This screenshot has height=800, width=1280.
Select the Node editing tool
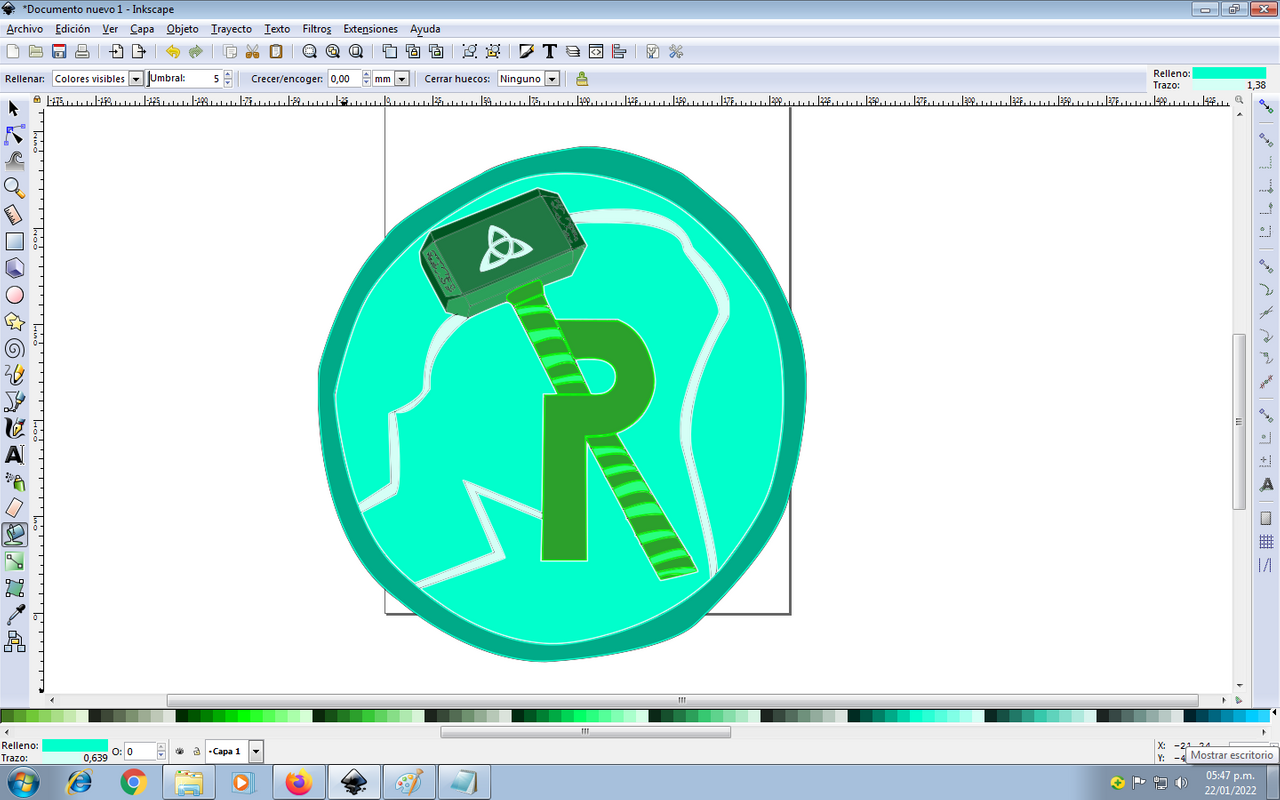(14, 134)
